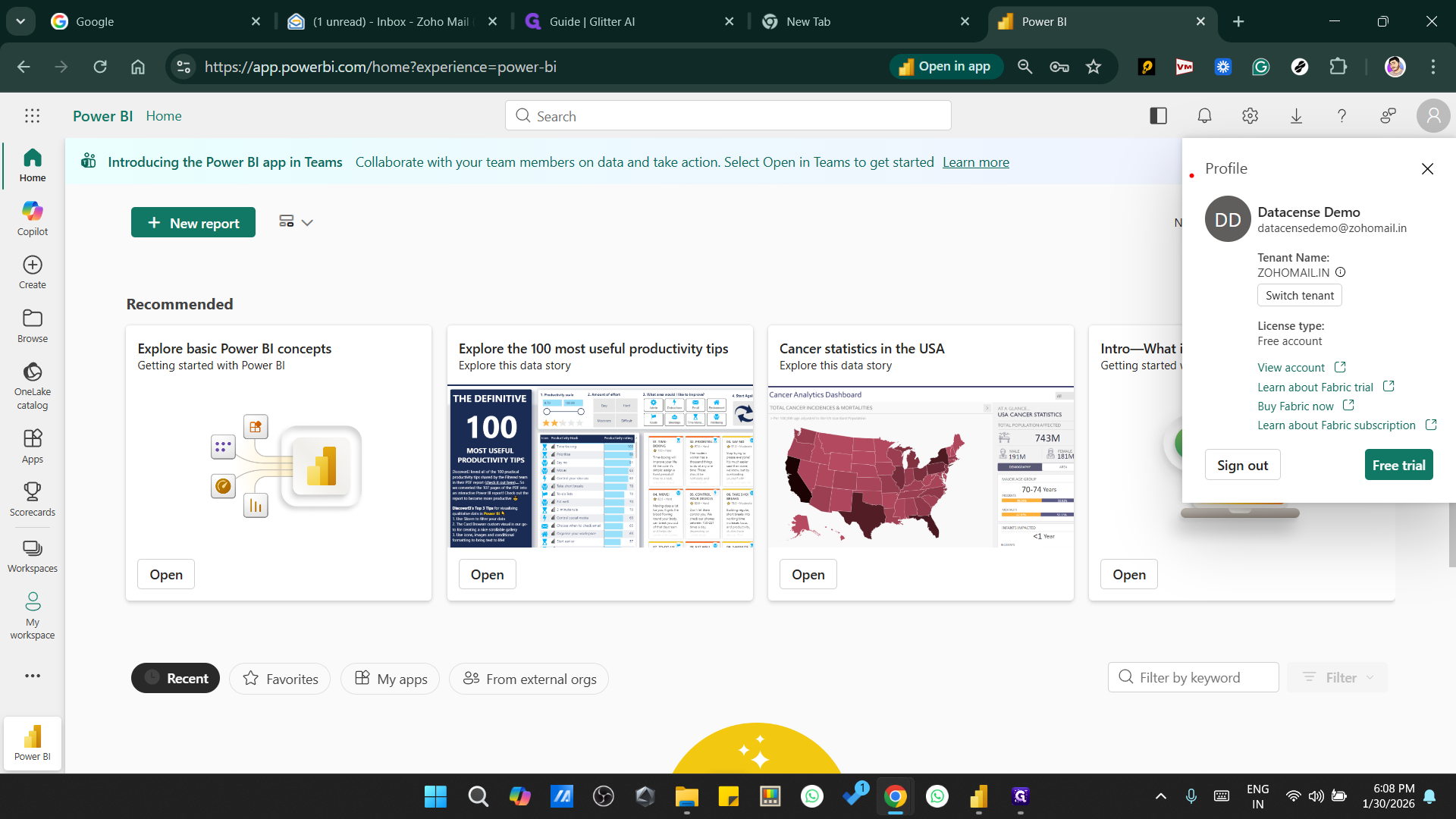Open the app launcher waffle icon

pos(32,116)
